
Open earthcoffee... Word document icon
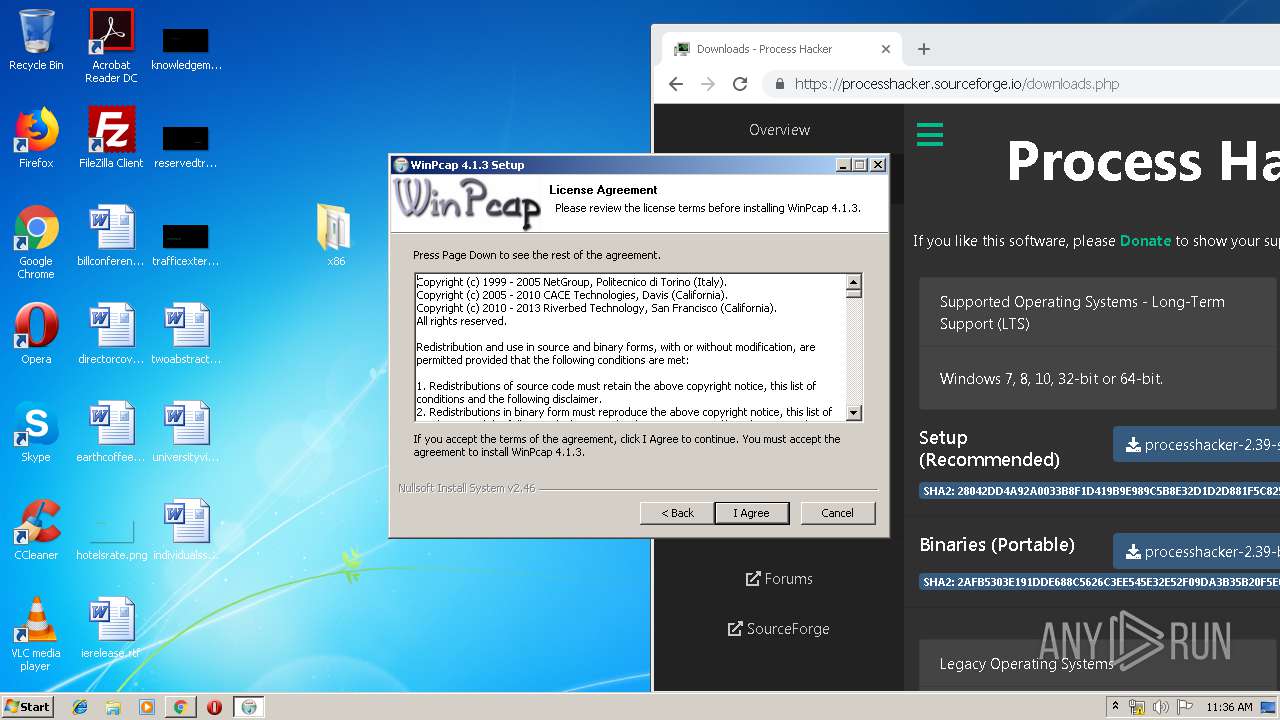(x=111, y=432)
